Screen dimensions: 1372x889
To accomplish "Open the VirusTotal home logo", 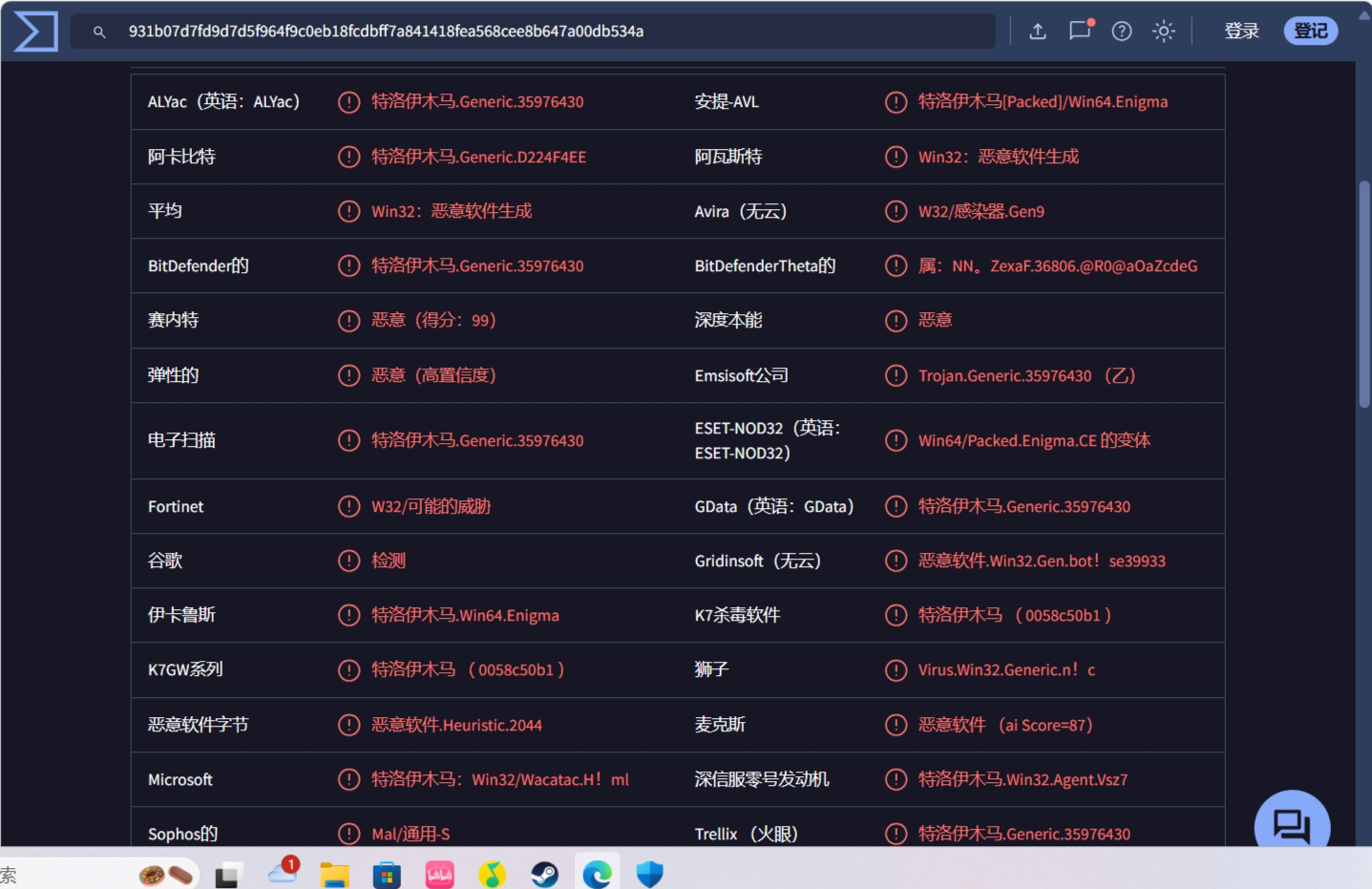I will coord(36,32).
